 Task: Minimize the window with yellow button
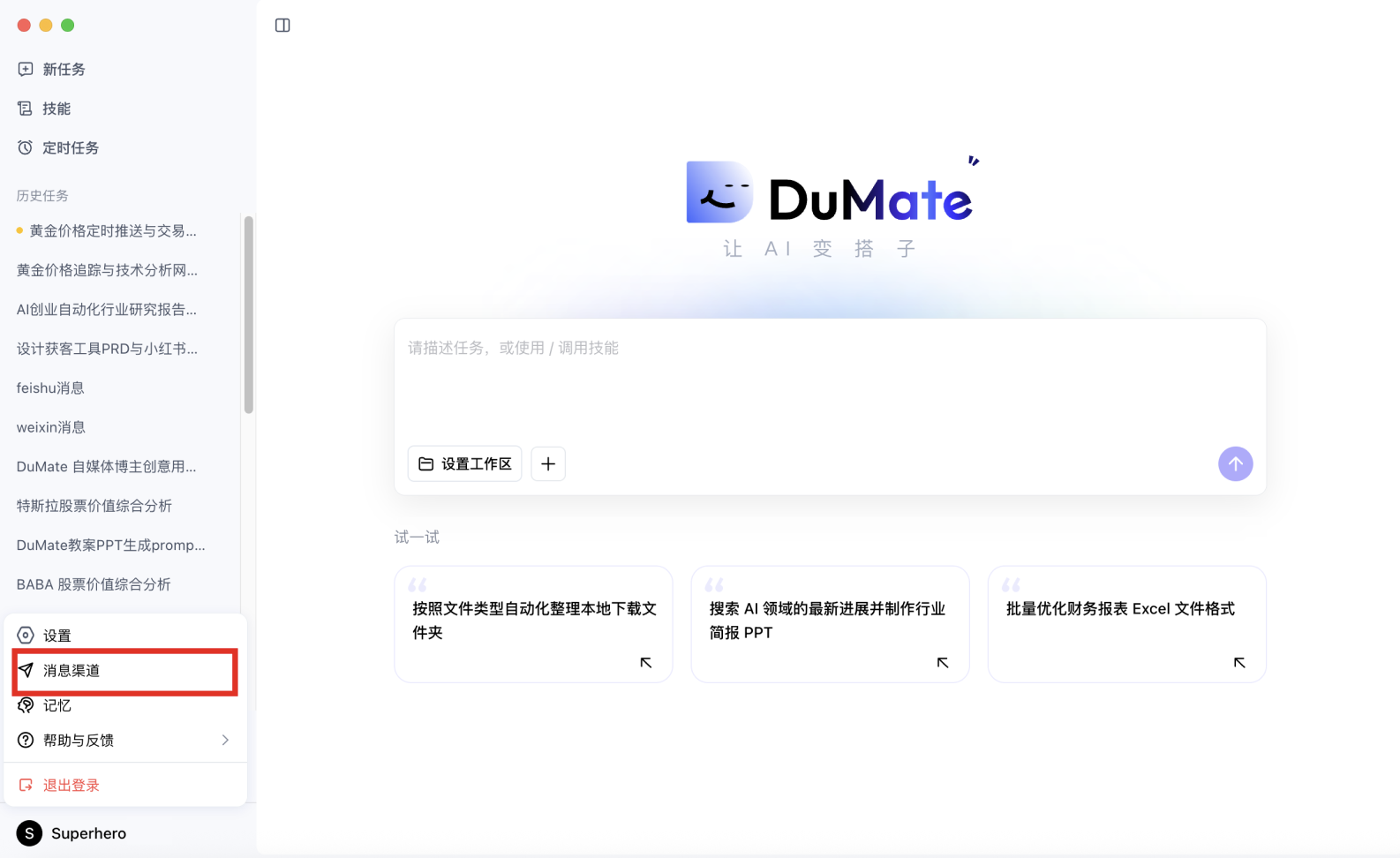pyautogui.click(x=46, y=26)
